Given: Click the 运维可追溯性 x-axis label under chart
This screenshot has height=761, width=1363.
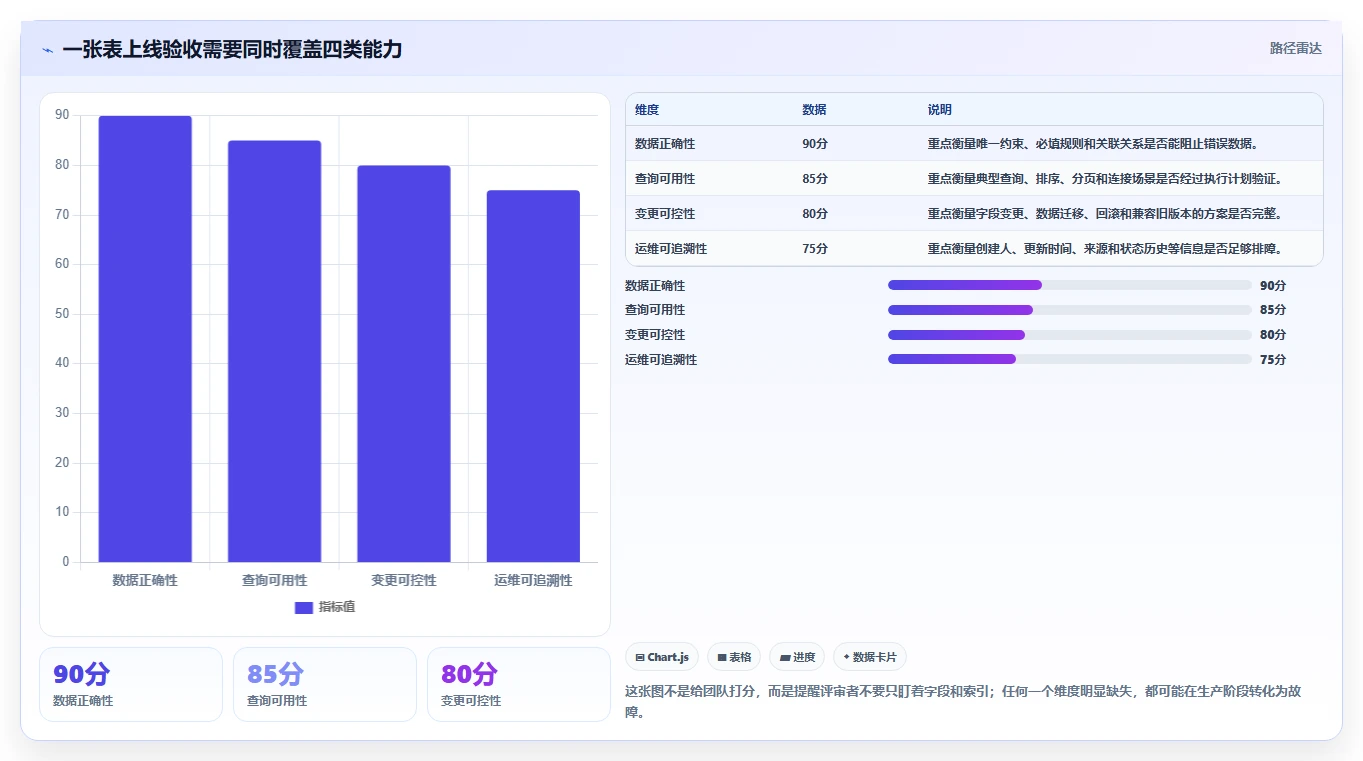Looking at the screenshot, I should (533, 580).
